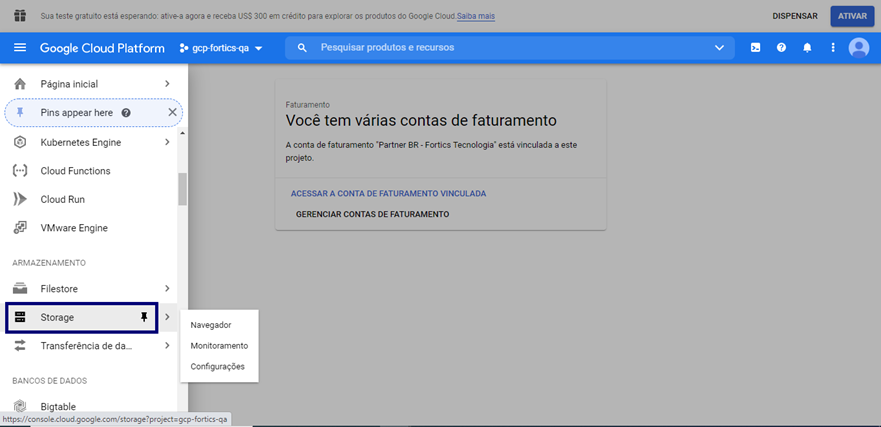This screenshot has height=427, width=881.
Task: Expand the Storage submenu chevron
Action: (167, 317)
